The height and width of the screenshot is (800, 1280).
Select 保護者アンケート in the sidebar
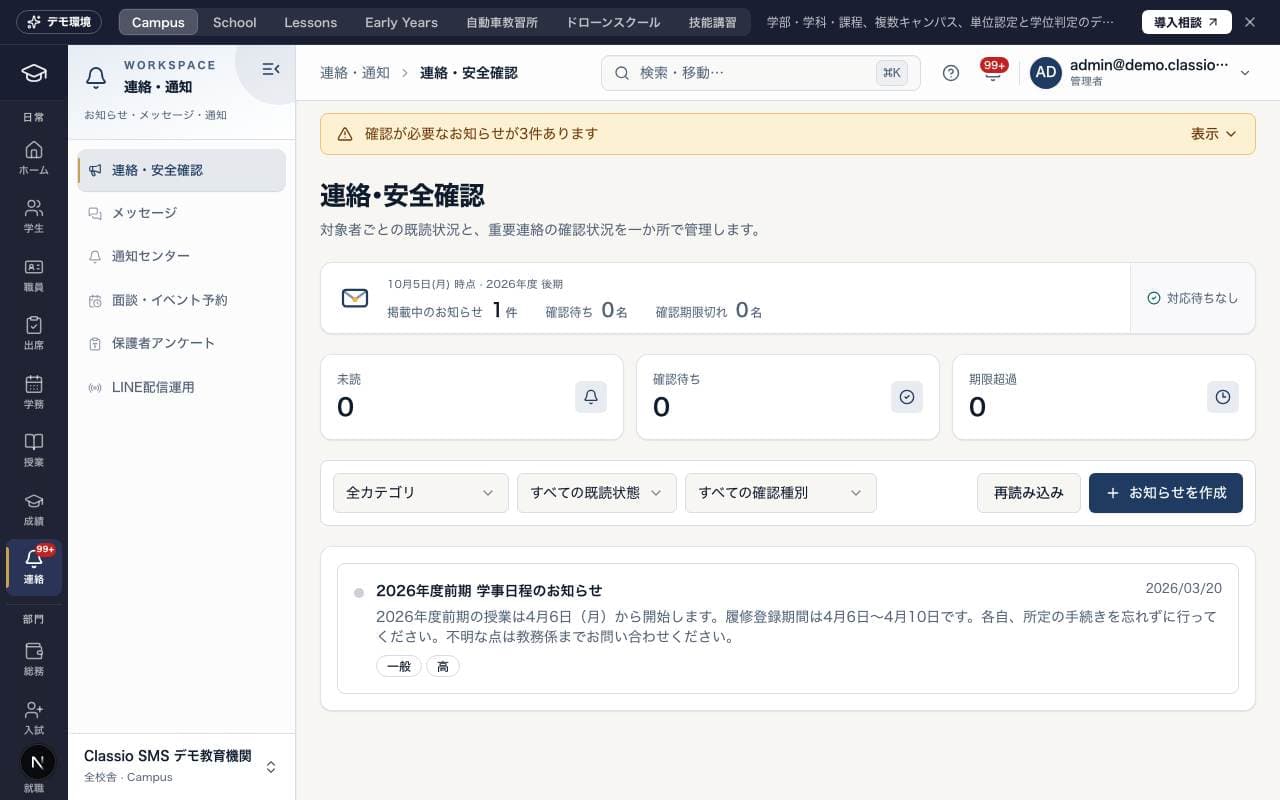tap(182, 343)
